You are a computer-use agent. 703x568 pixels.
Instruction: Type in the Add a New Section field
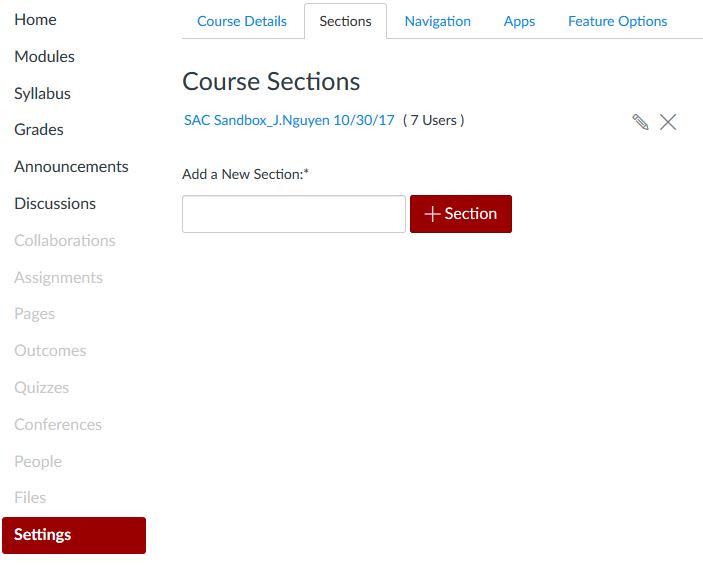294,214
